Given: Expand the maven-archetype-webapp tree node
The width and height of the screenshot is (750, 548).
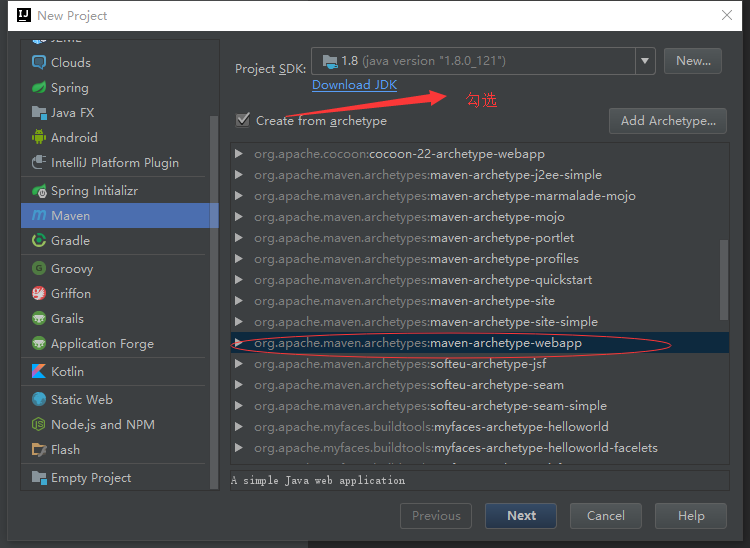Looking at the screenshot, I should click(x=239, y=343).
